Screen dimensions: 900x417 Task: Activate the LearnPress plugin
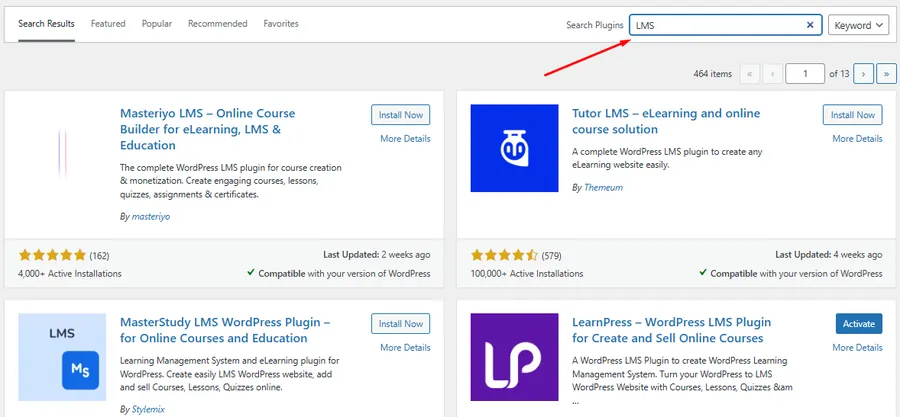[858, 324]
